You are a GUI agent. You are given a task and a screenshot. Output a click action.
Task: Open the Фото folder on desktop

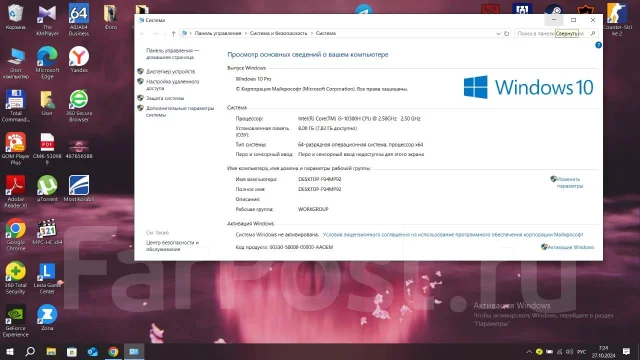pos(111,17)
